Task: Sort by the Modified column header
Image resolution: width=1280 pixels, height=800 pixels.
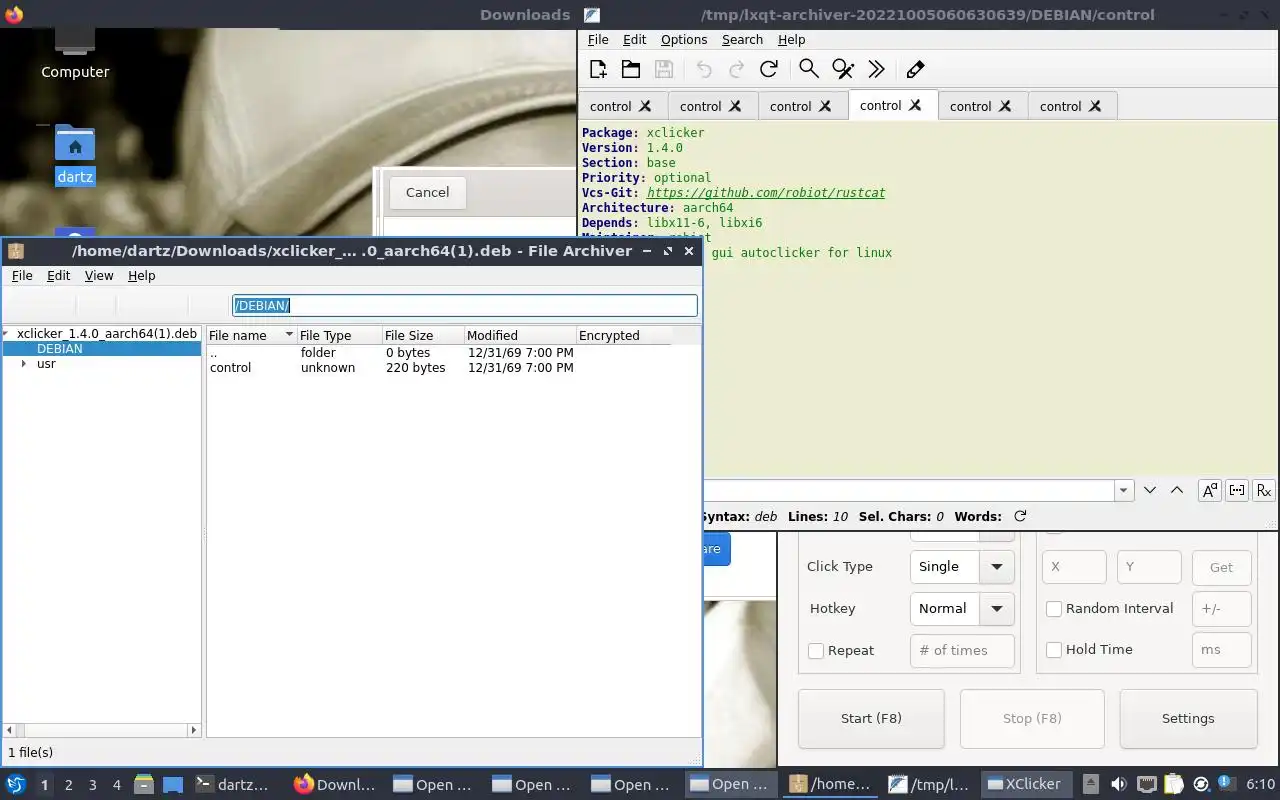Action: point(520,335)
